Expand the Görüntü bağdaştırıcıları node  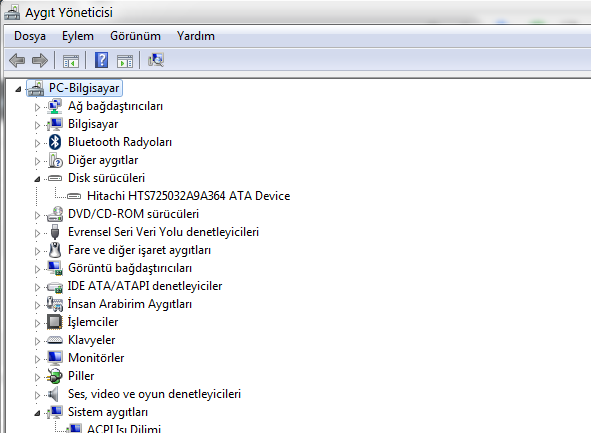coord(37,269)
